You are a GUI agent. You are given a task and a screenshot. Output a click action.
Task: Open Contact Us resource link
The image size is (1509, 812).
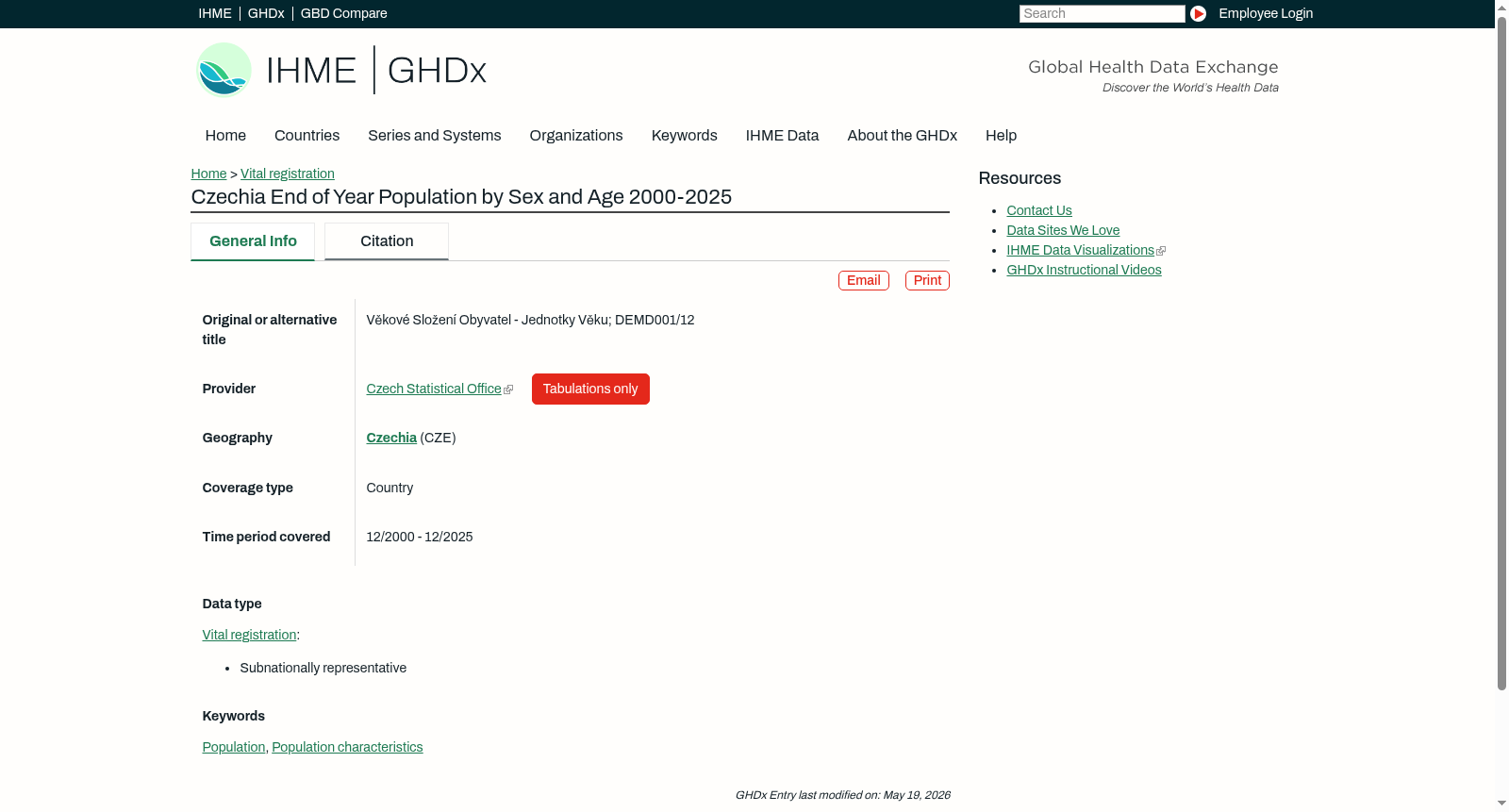(1039, 210)
